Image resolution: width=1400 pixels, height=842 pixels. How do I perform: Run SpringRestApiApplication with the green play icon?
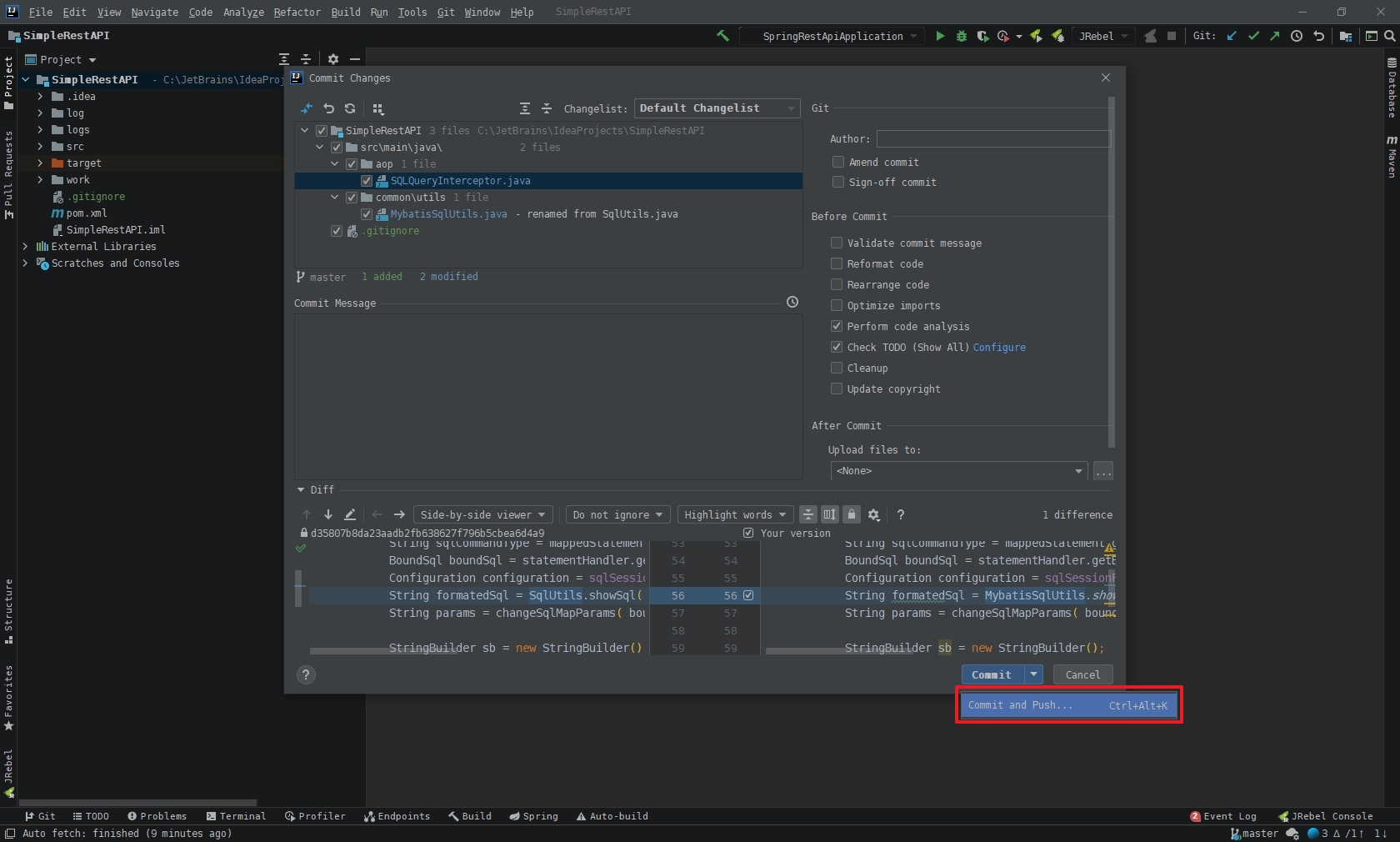(x=940, y=36)
